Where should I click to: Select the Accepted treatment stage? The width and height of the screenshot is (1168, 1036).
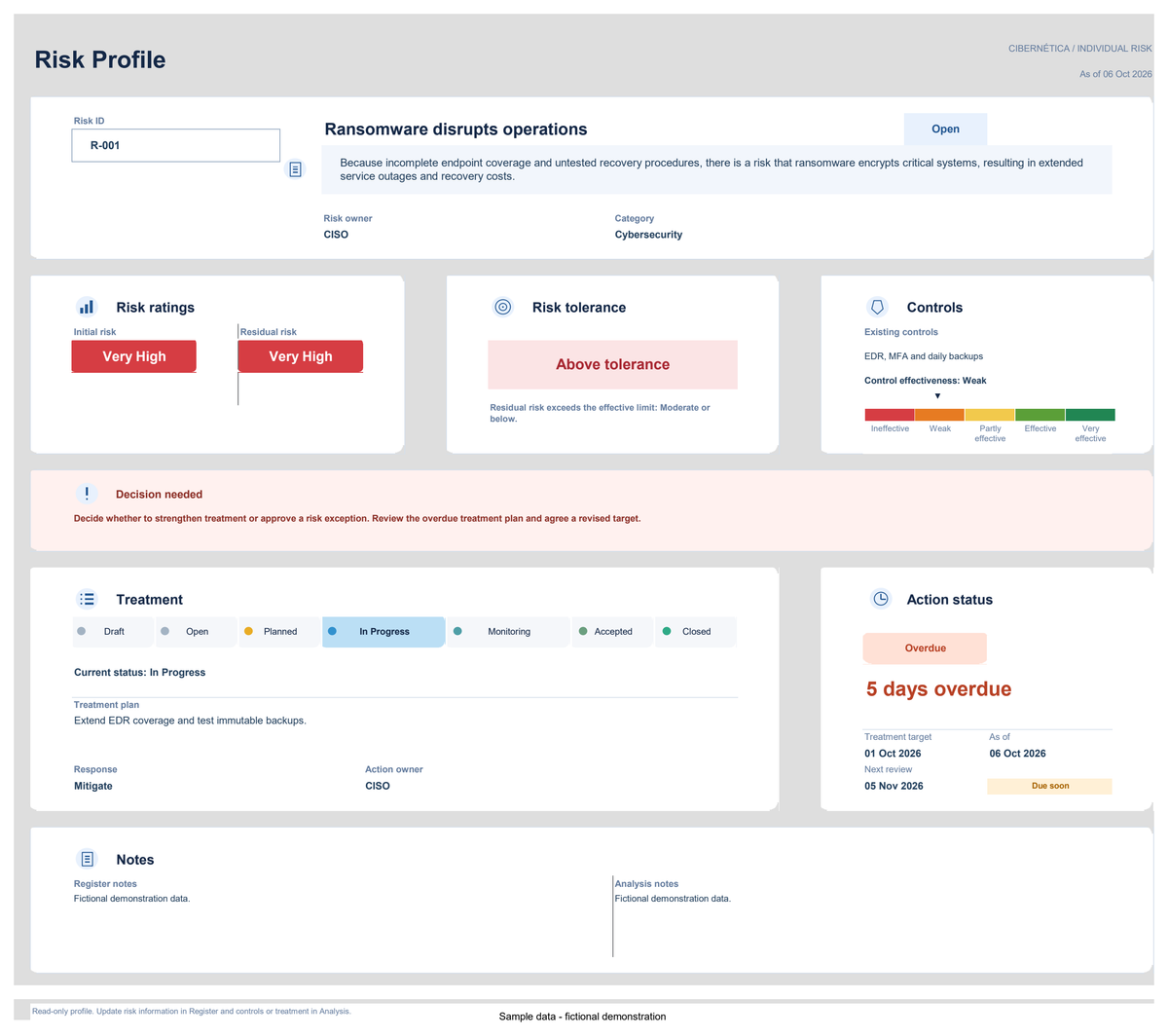coord(612,631)
